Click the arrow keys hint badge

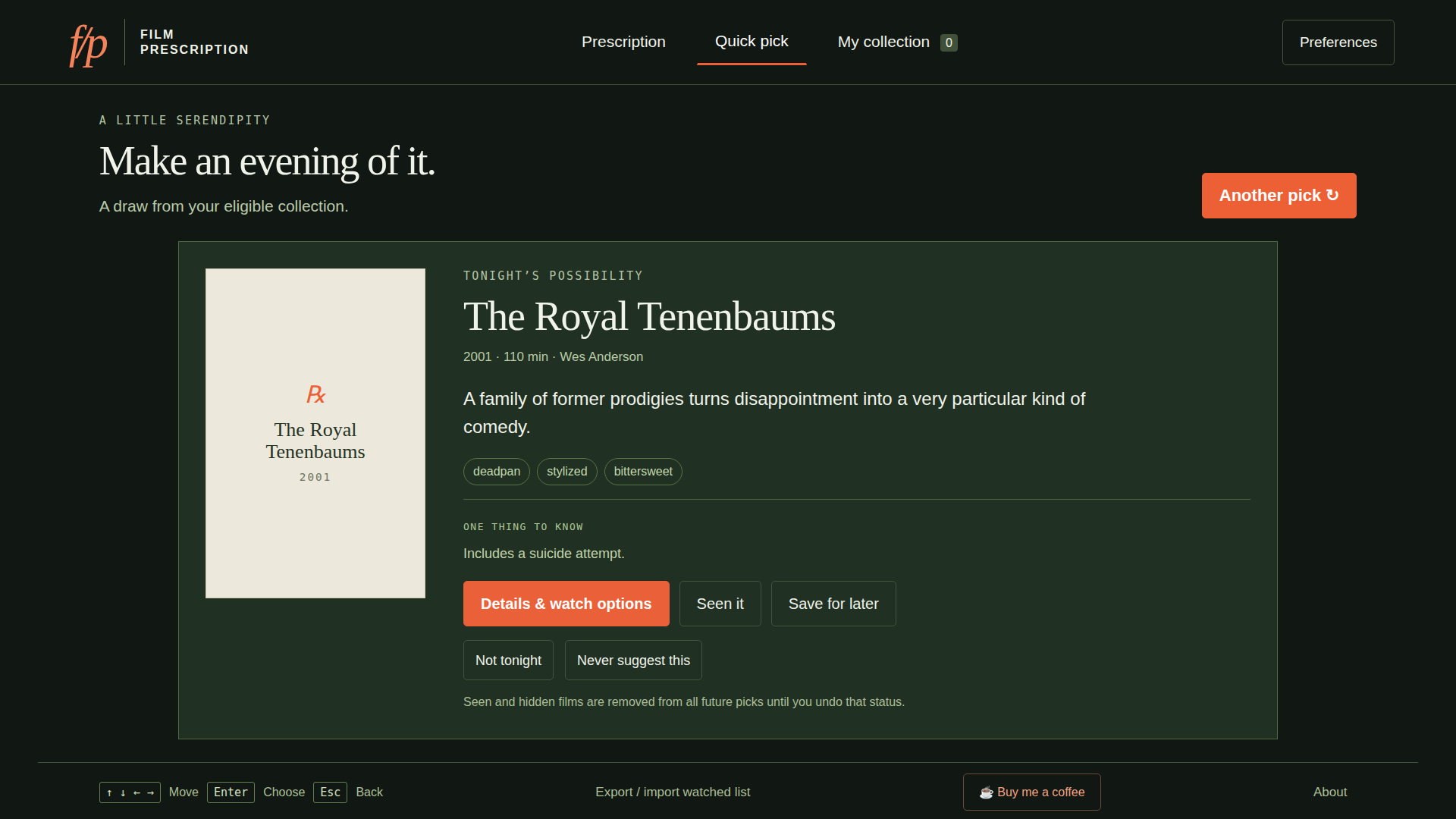click(x=130, y=792)
